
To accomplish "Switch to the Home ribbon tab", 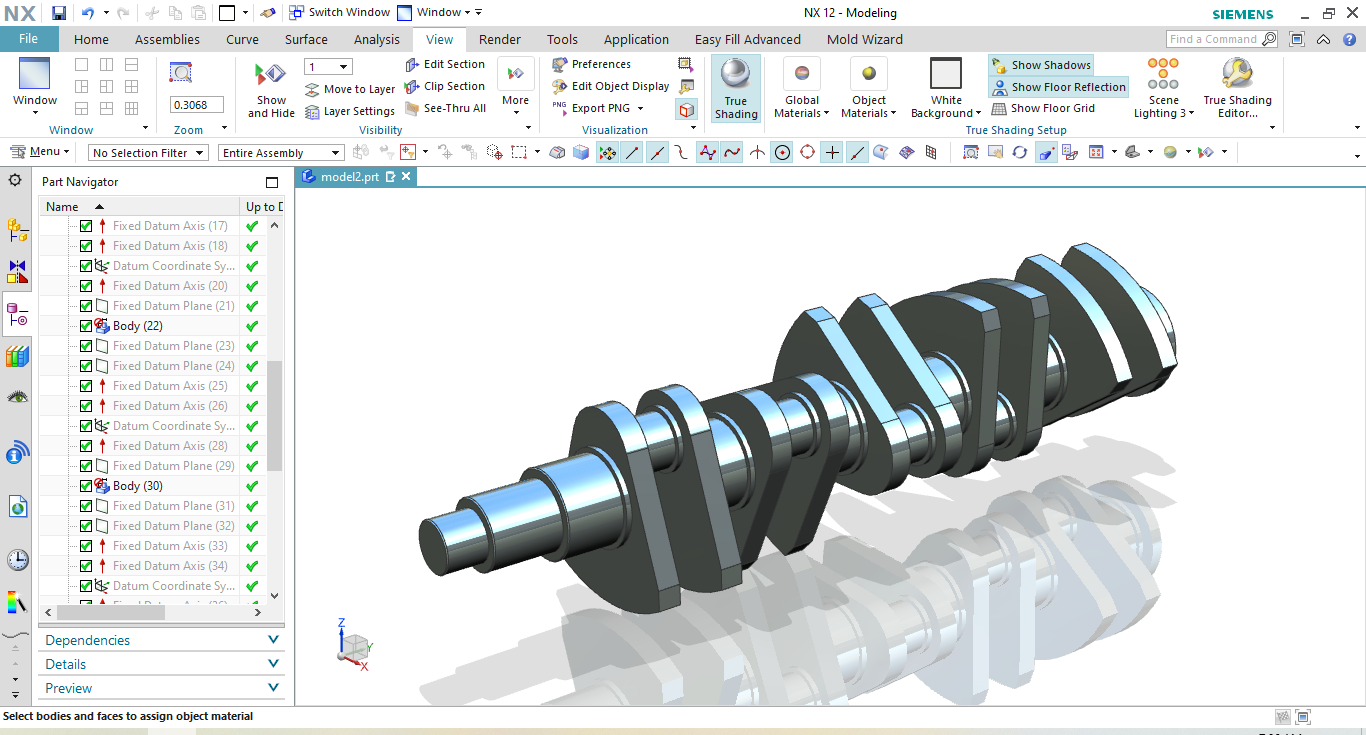I will coord(91,39).
